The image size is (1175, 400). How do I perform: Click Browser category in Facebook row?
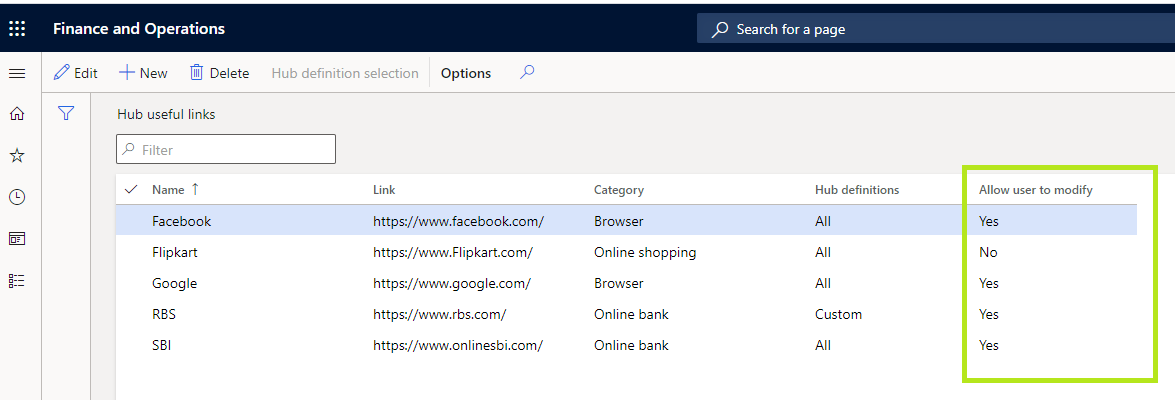[x=619, y=221]
